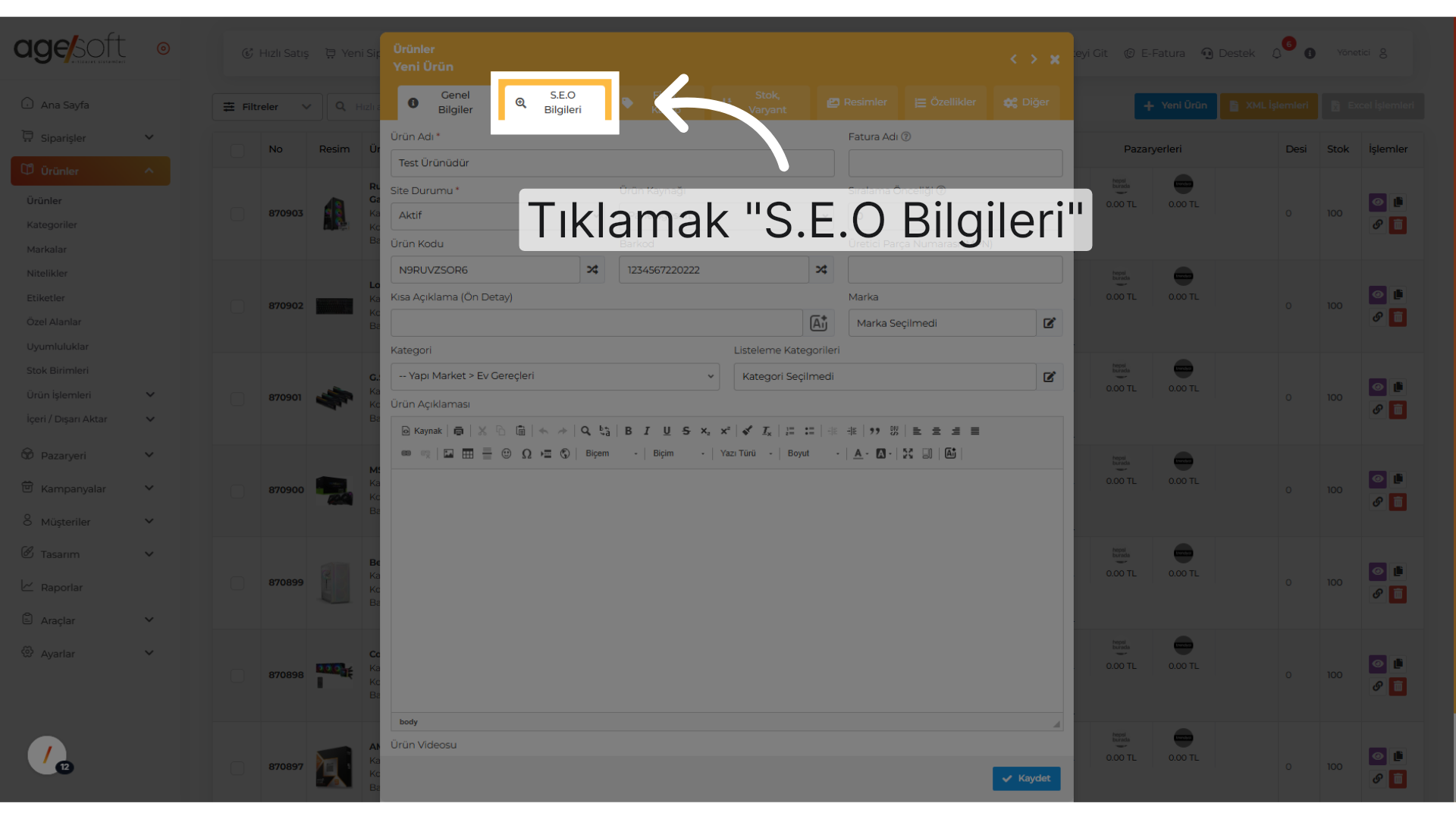Open background color picker in editor
The width and height of the screenshot is (1456, 819).
pyautogui.click(x=883, y=453)
